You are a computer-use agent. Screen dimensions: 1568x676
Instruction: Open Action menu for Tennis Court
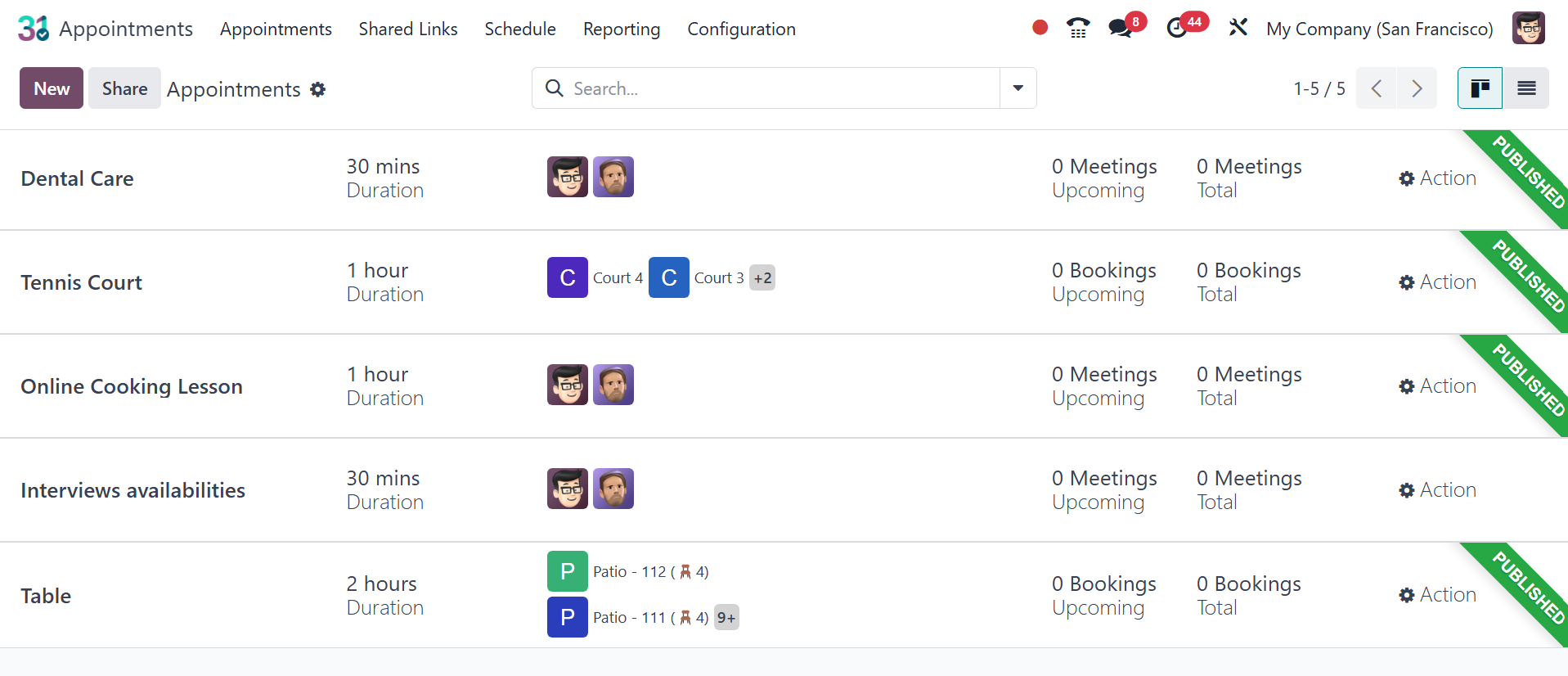pos(1437,282)
